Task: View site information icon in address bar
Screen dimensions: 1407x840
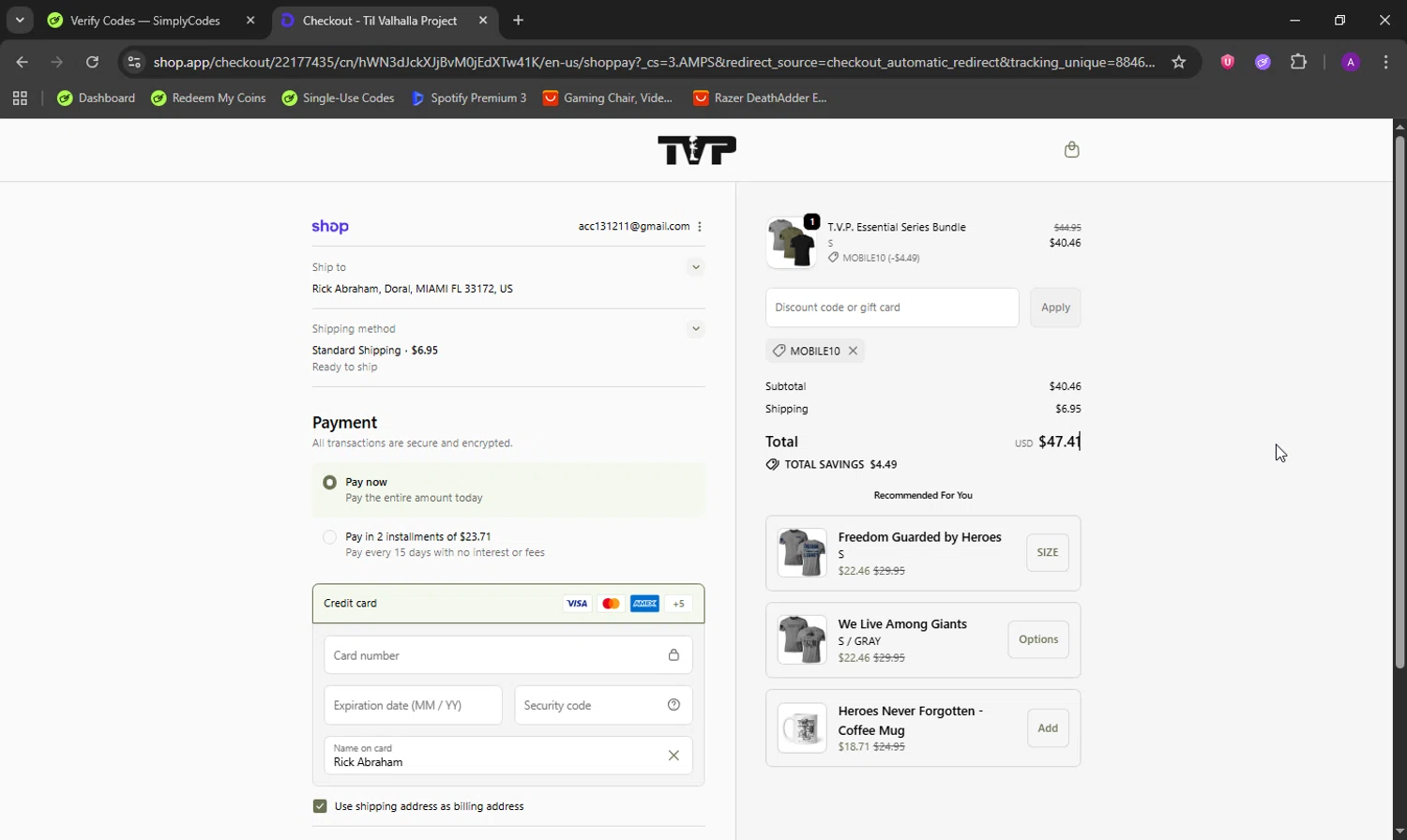Action: click(134, 62)
